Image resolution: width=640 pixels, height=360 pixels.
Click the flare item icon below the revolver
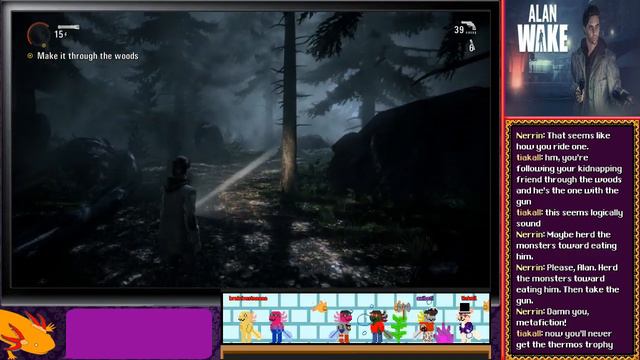471,46
